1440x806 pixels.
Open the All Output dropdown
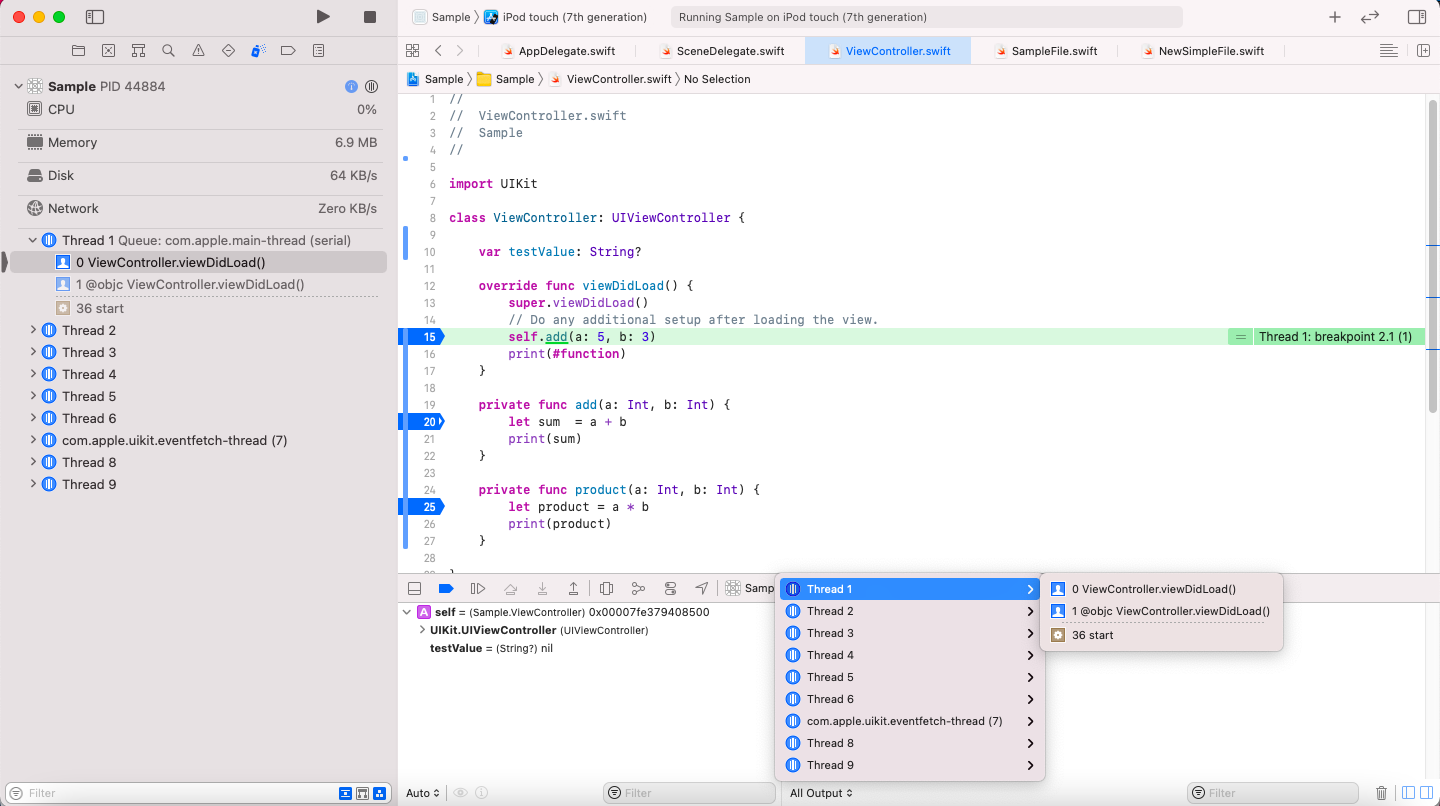pyautogui.click(x=821, y=793)
